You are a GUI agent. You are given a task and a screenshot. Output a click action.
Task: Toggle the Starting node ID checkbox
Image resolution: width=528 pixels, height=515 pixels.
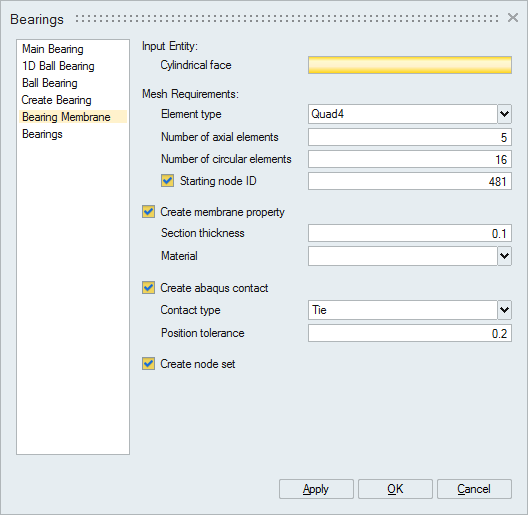[167, 181]
